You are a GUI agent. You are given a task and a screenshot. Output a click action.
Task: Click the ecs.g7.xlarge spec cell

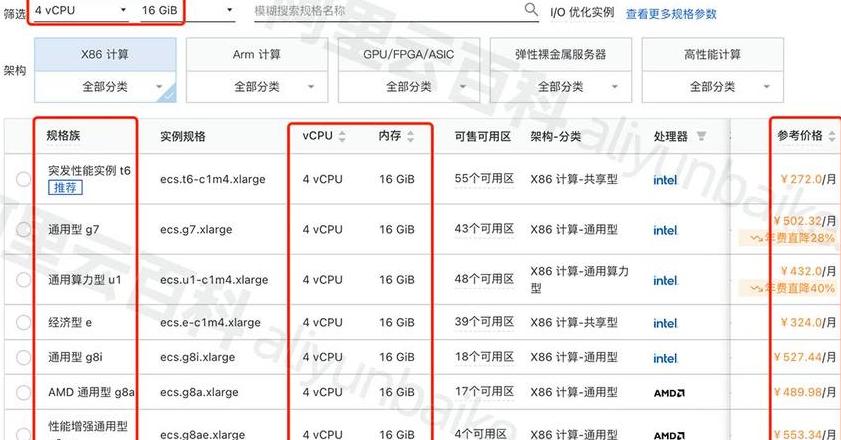tap(196, 230)
